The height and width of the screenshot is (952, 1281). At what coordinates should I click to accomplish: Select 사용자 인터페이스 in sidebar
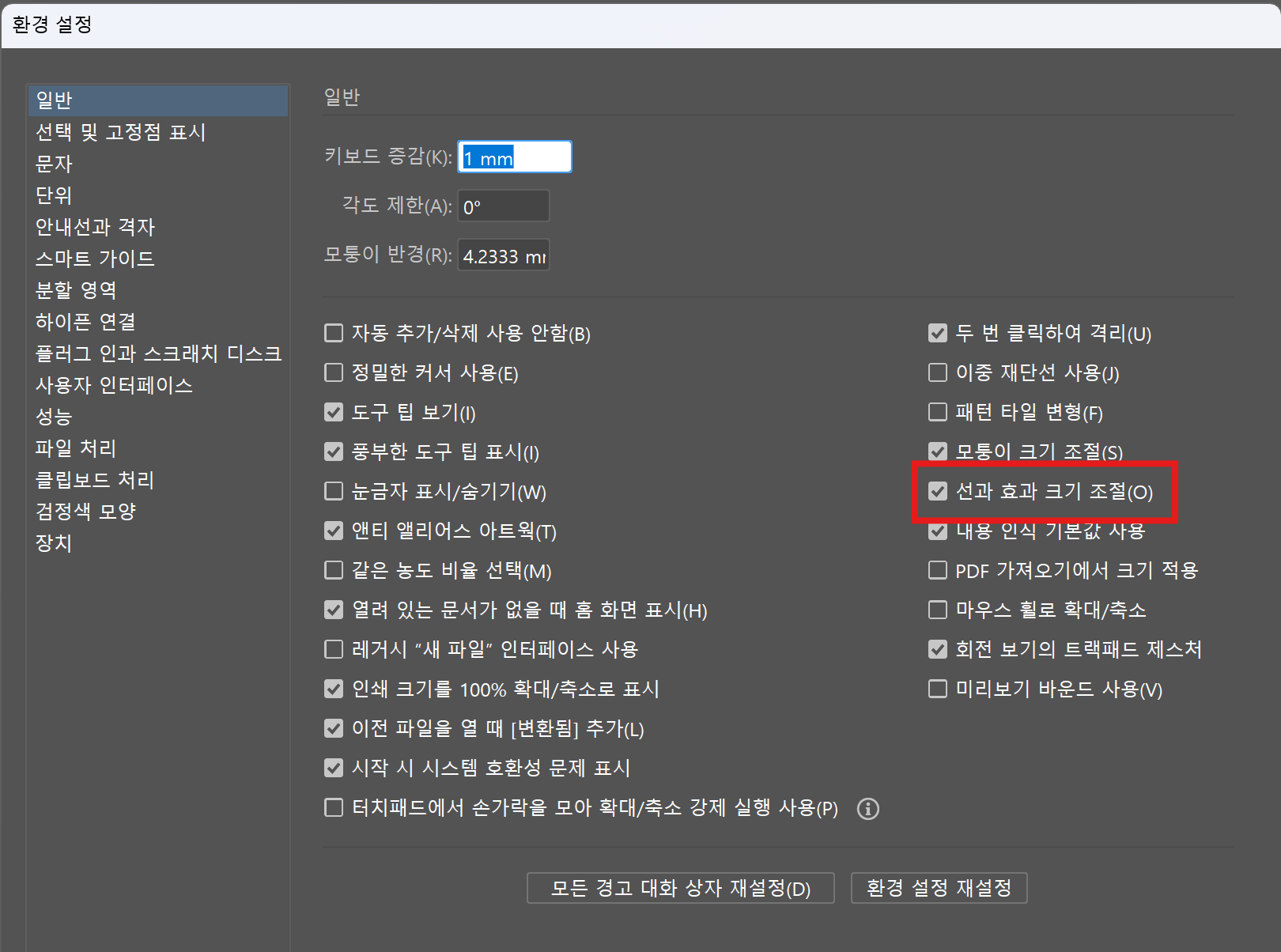pyautogui.click(x=115, y=385)
